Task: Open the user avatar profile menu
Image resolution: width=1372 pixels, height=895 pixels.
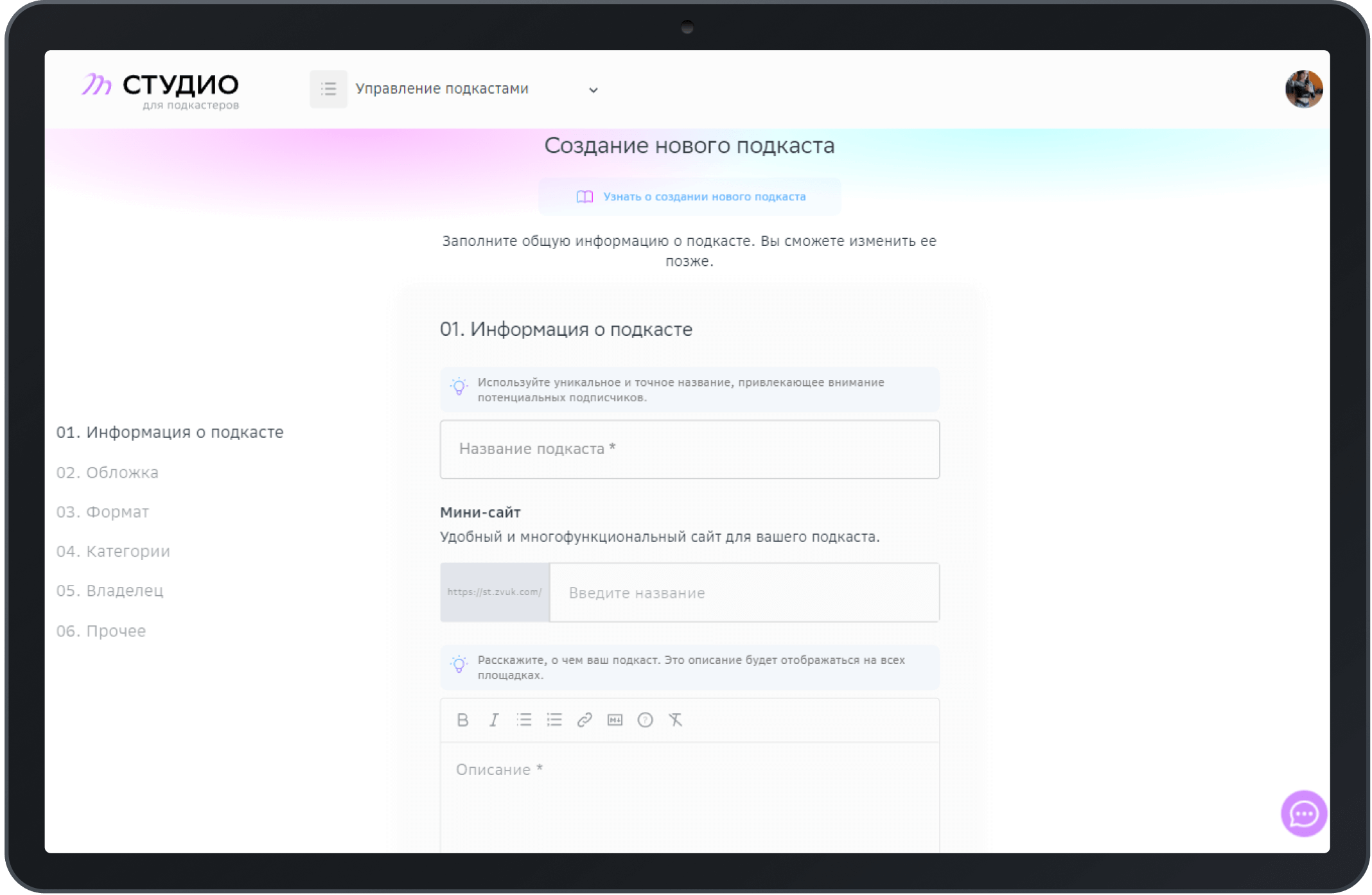Action: 1303,89
